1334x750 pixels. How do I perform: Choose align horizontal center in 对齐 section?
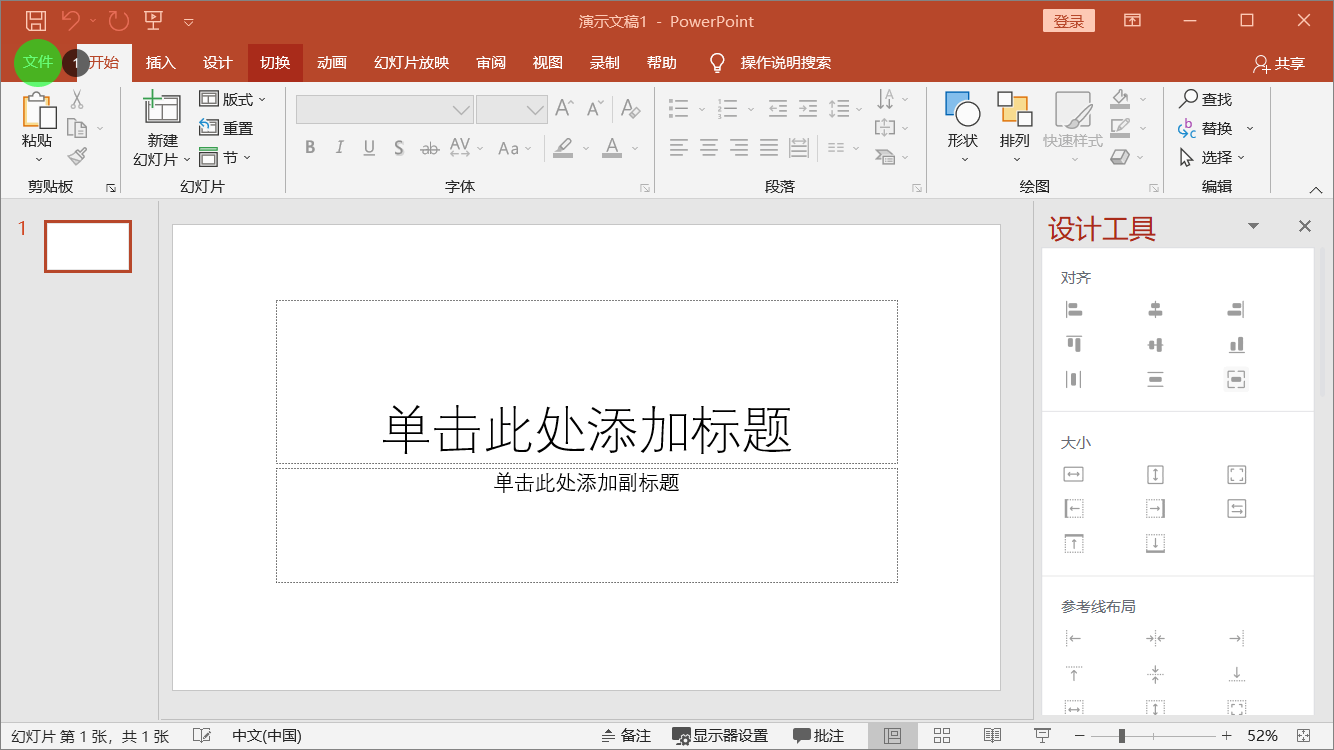(1155, 310)
